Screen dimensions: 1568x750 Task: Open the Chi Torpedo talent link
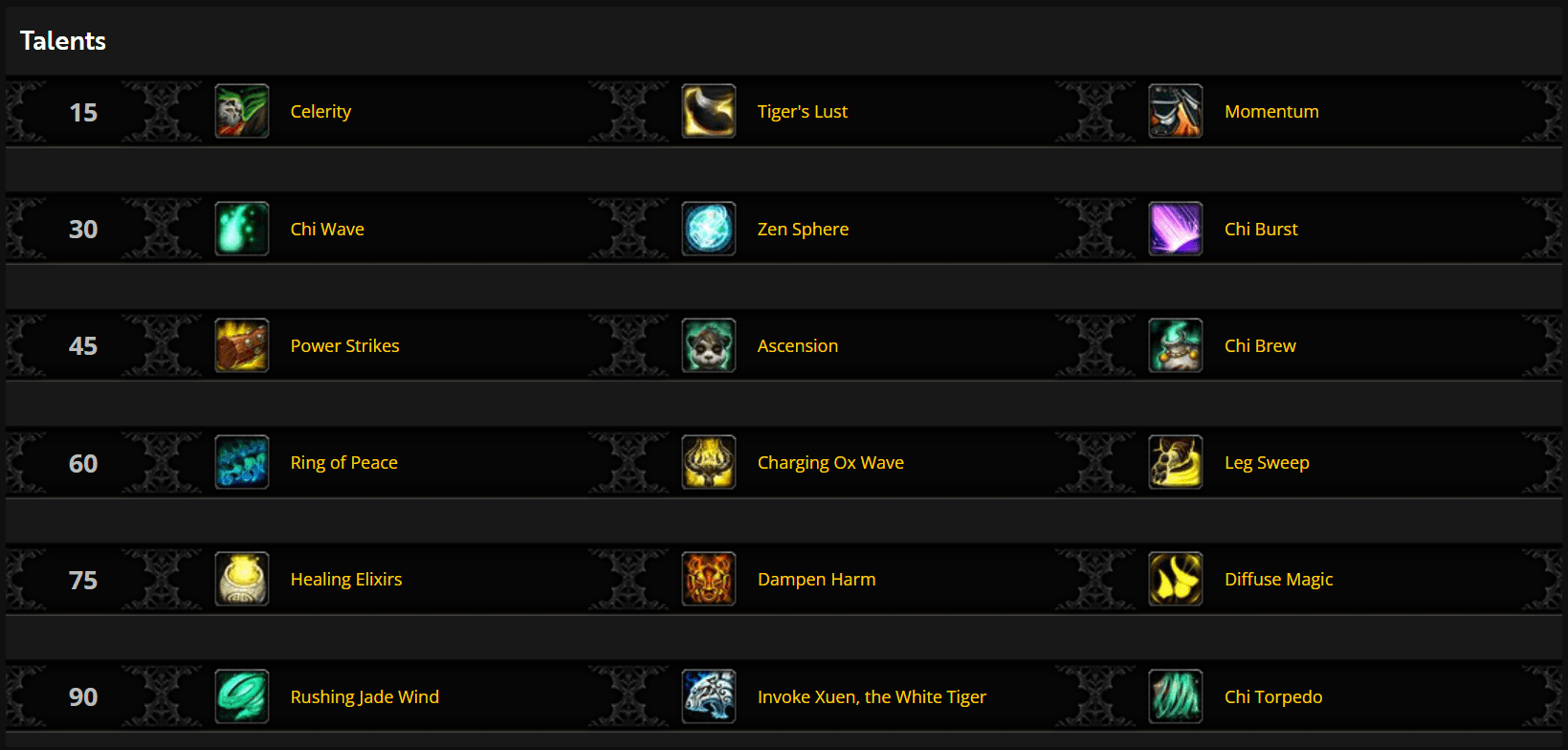tap(1273, 696)
